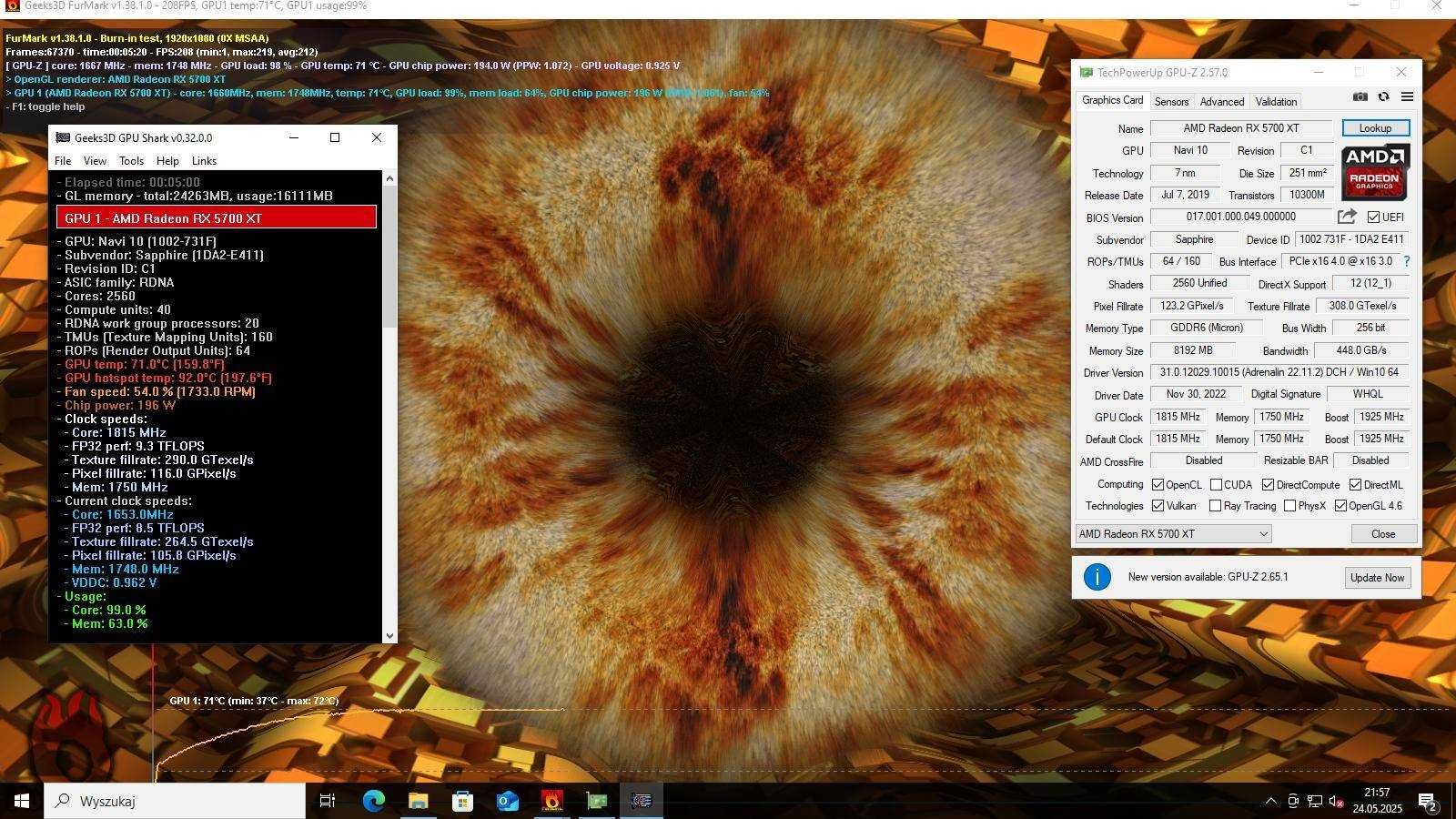The width and height of the screenshot is (1456, 819).
Task: Click the AMD Radeon Graphics logo
Action: [1374, 172]
